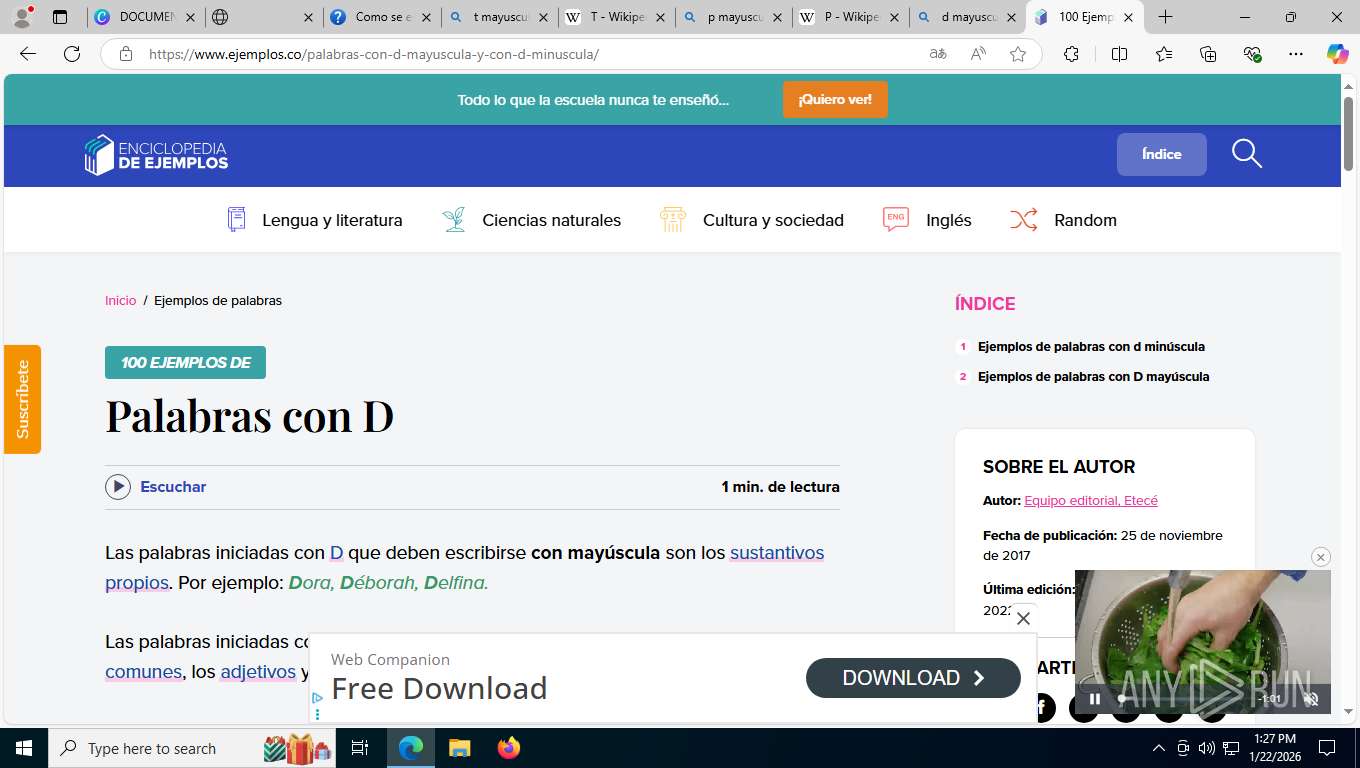Jump to palabras con d minúscula section
This screenshot has height=768, width=1360.
coord(1091,347)
